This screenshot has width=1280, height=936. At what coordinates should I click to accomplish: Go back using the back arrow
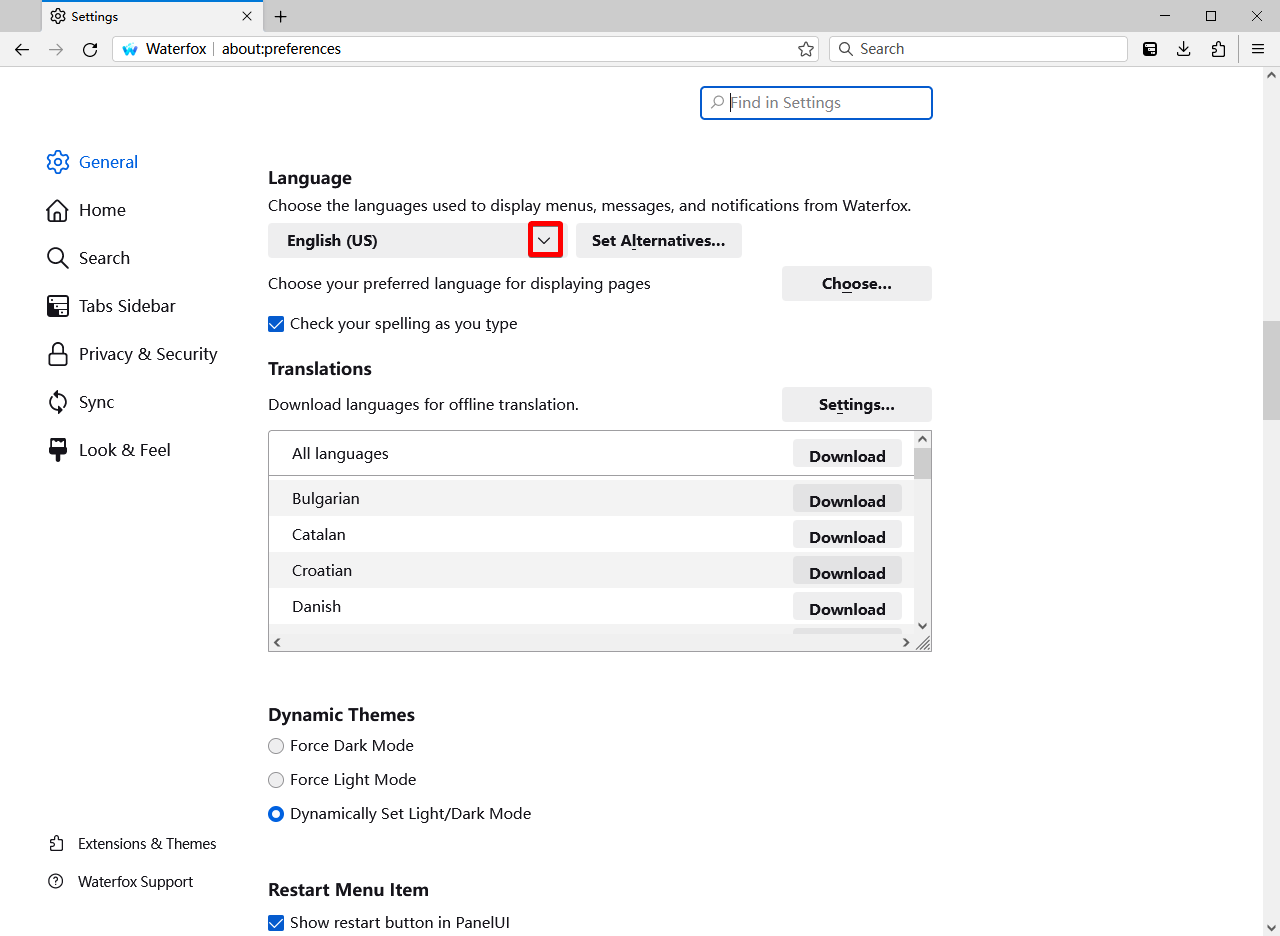[x=22, y=49]
